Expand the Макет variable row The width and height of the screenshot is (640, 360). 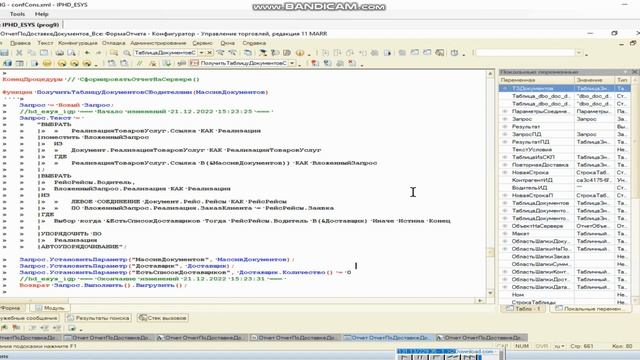[505, 234]
